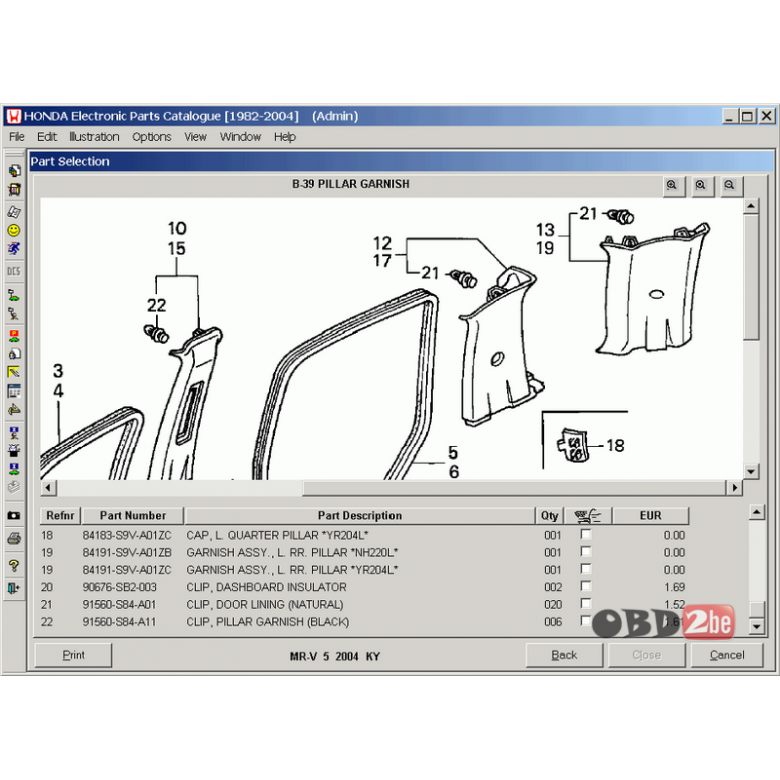The image size is (780, 780).
Task: Click the Part Description column header
Action: 360,516
